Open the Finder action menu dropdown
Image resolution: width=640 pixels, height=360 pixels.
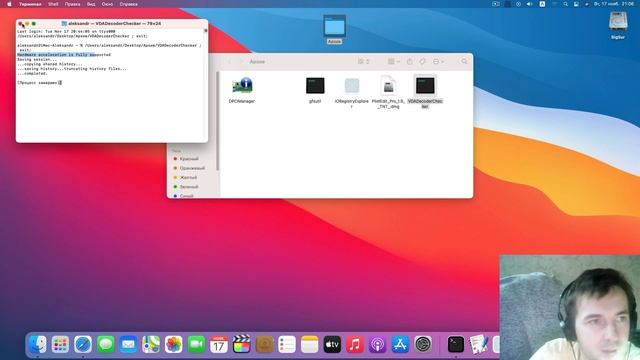tap(438, 62)
